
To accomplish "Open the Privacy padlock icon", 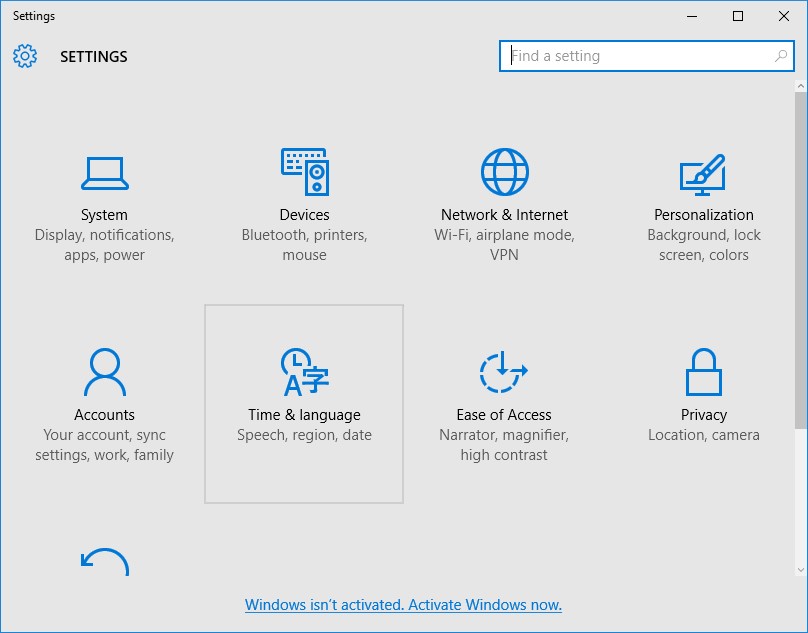I will click(x=703, y=372).
